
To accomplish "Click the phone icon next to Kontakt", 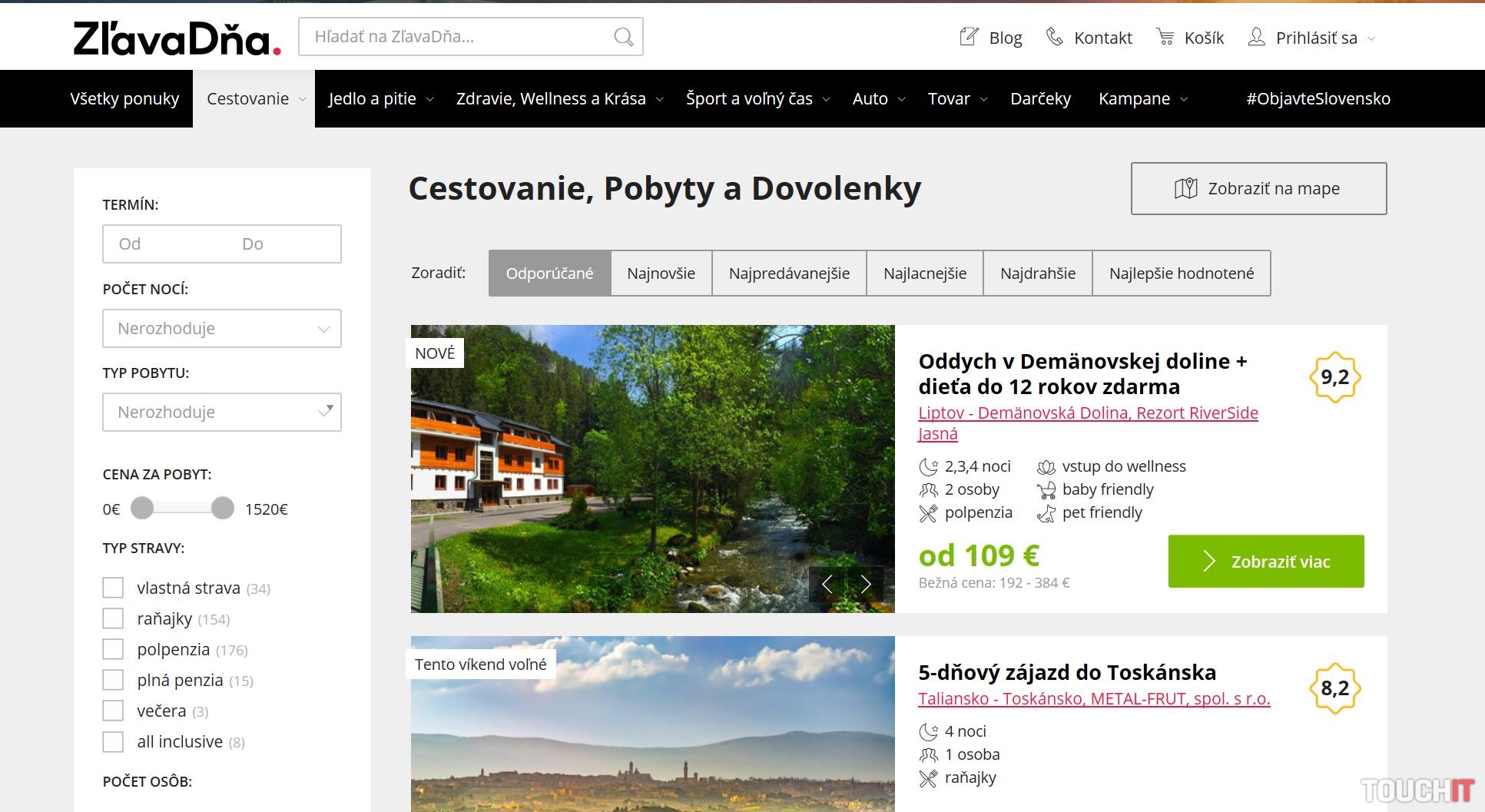I will tap(1054, 37).
